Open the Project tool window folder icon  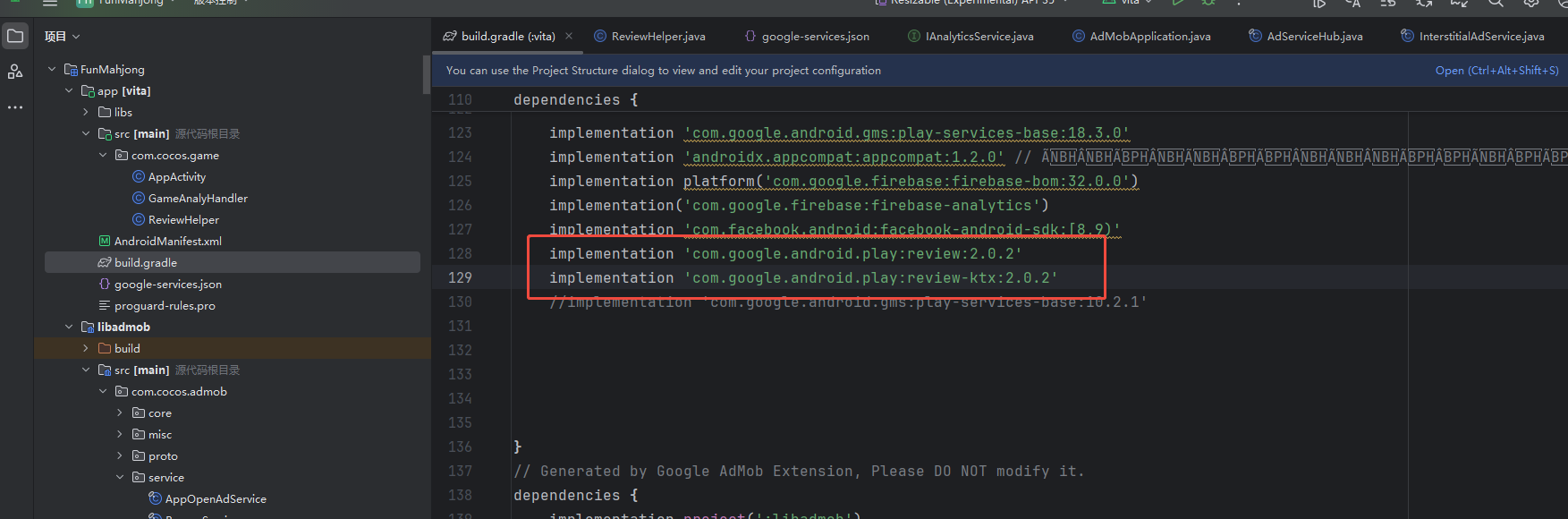(15, 37)
